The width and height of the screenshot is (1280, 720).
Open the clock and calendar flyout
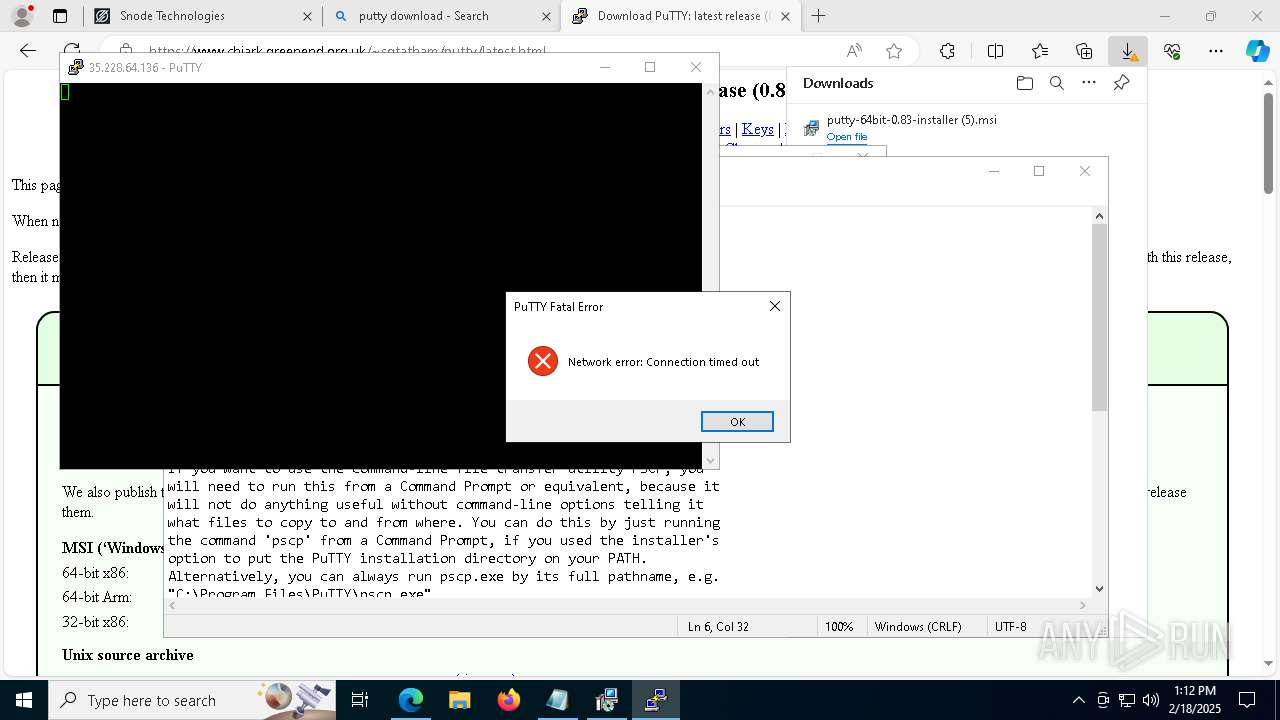coord(1194,700)
